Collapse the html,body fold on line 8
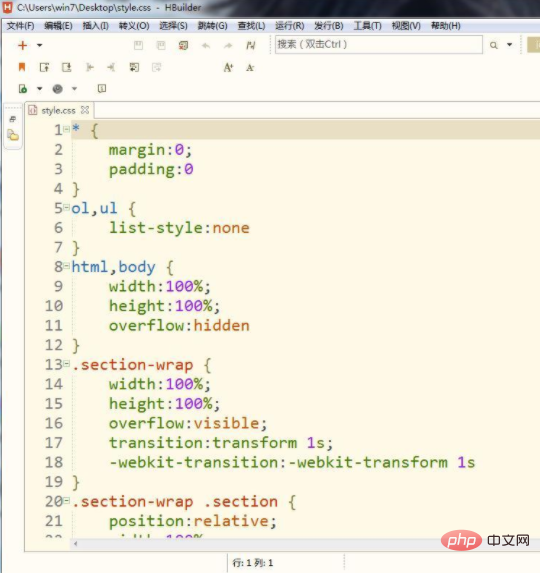The image size is (540, 573). pos(66,266)
